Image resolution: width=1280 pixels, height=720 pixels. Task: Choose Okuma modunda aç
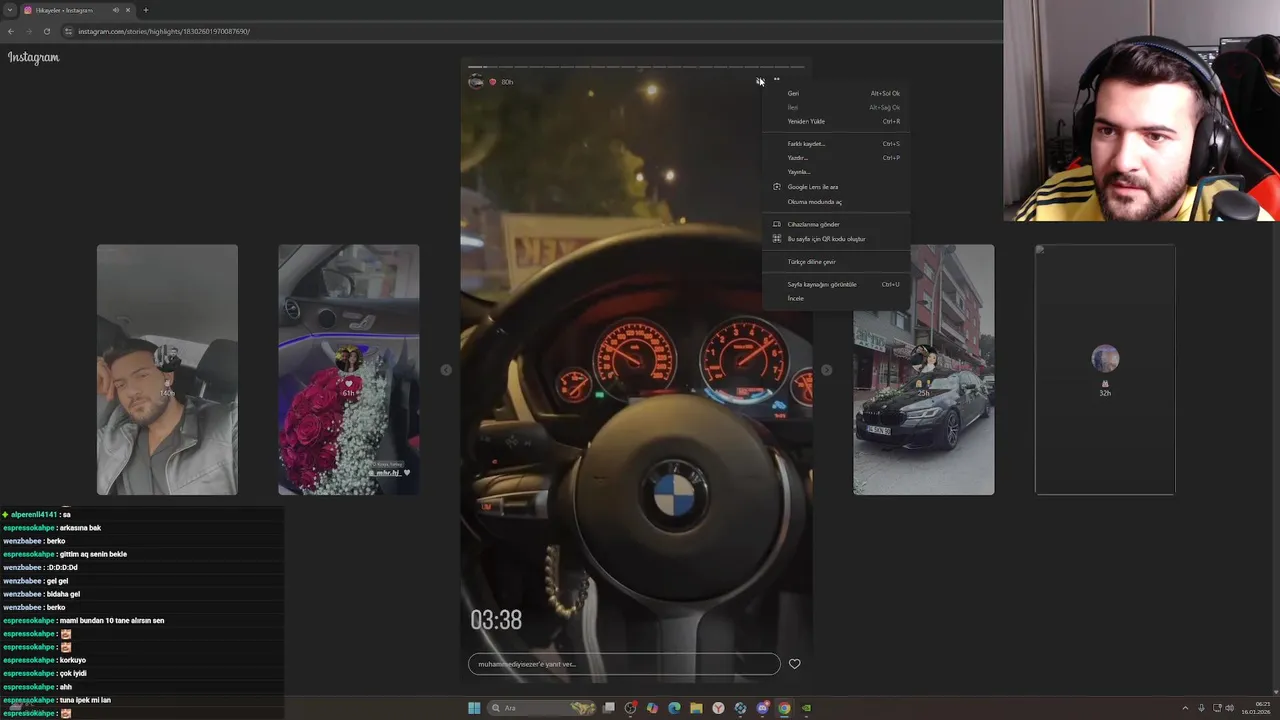click(836, 202)
